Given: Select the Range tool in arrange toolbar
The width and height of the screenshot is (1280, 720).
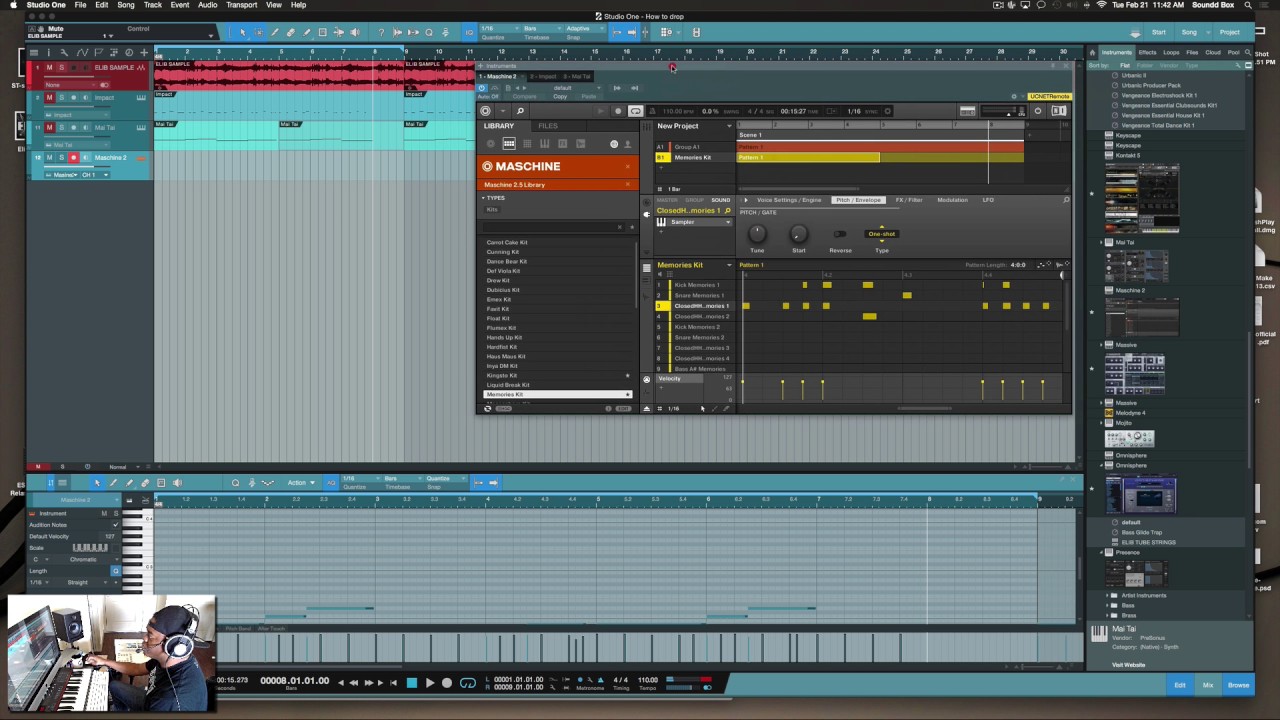Looking at the screenshot, I should tap(258, 32).
